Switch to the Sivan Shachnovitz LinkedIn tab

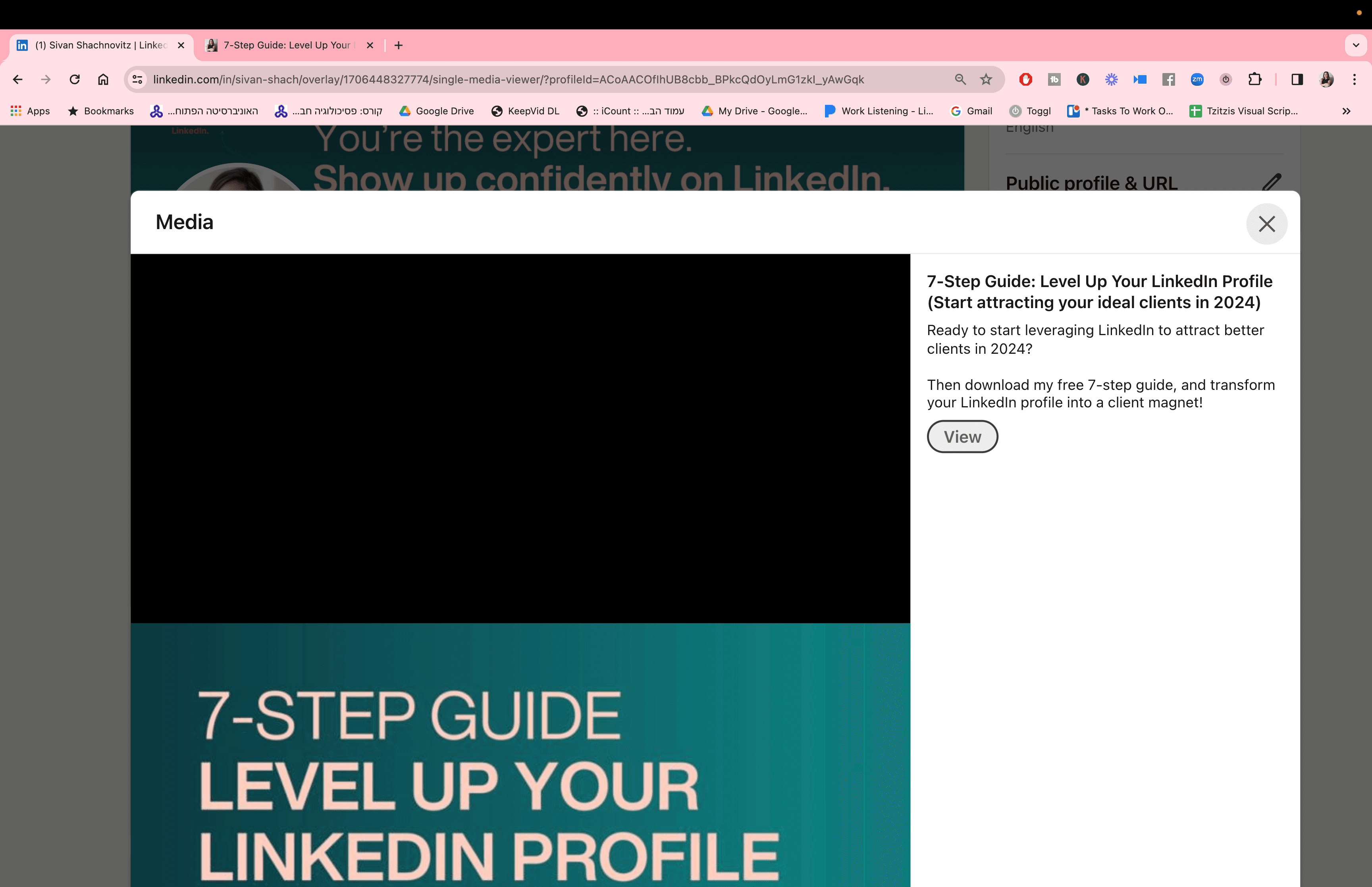click(101, 45)
